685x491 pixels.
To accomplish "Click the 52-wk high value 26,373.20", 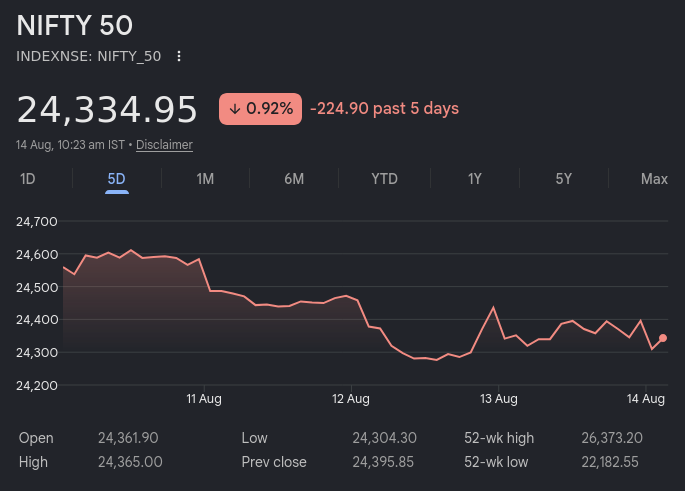I will coord(612,438).
